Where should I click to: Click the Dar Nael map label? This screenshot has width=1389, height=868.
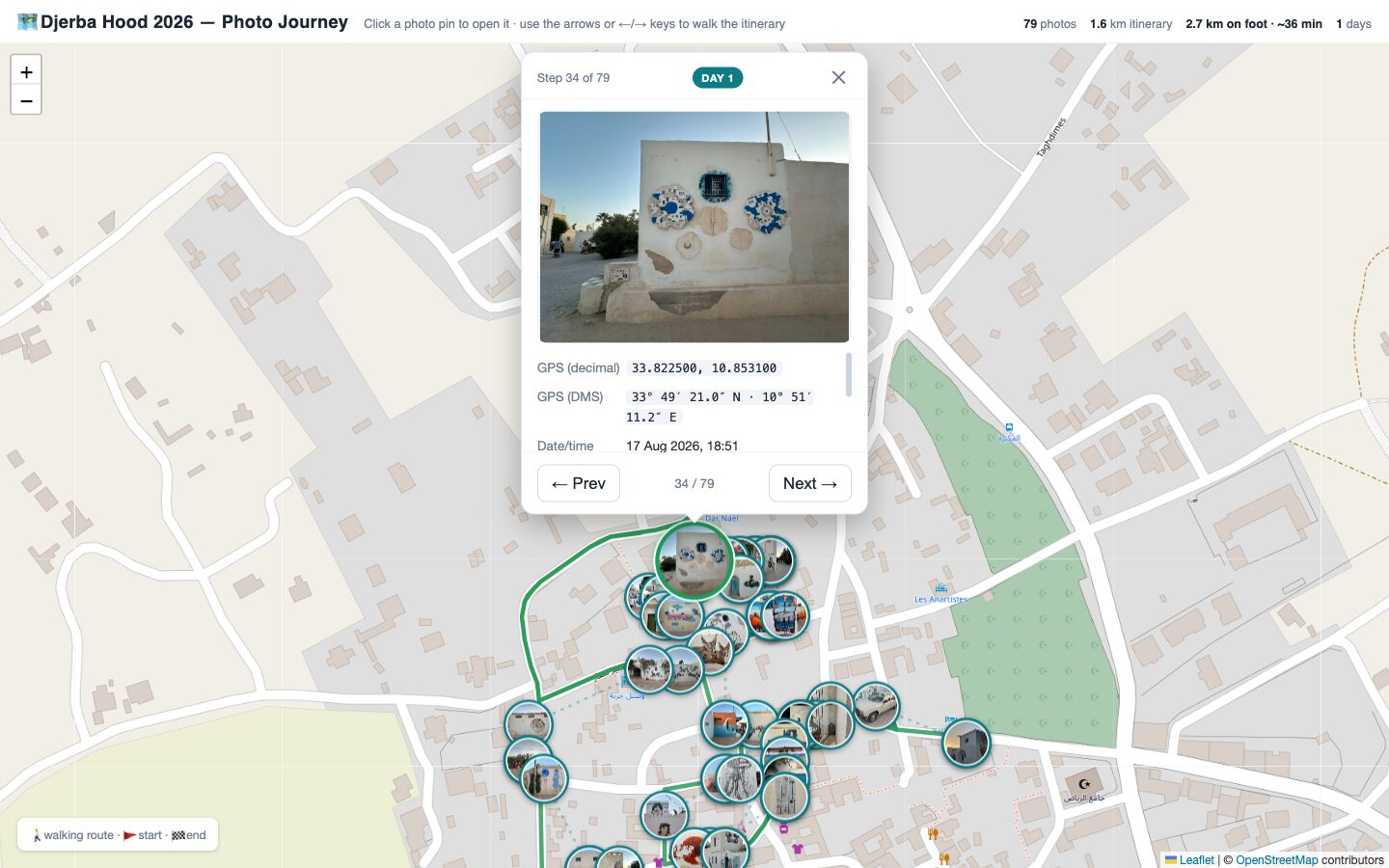tap(722, 519)
